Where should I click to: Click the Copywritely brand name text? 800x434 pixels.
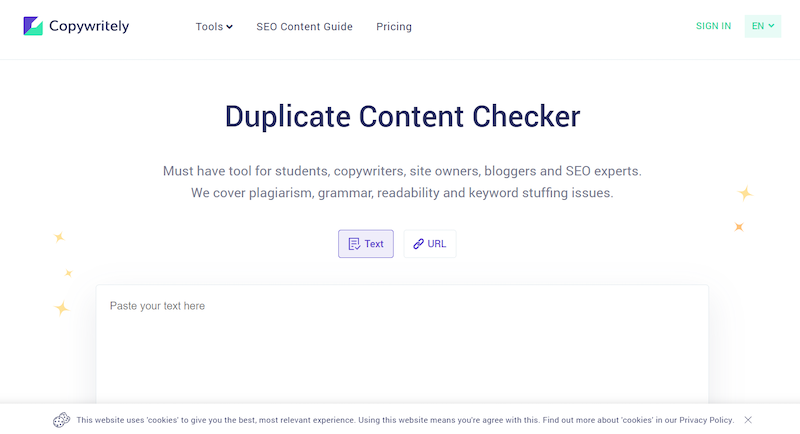point(89,26)
